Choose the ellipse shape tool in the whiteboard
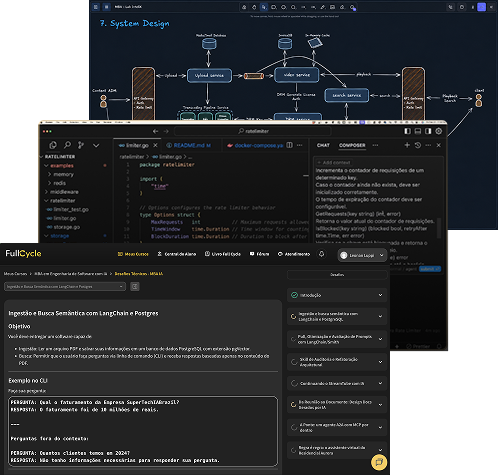The height and width of the screenshot is (475, 498). 293,7
